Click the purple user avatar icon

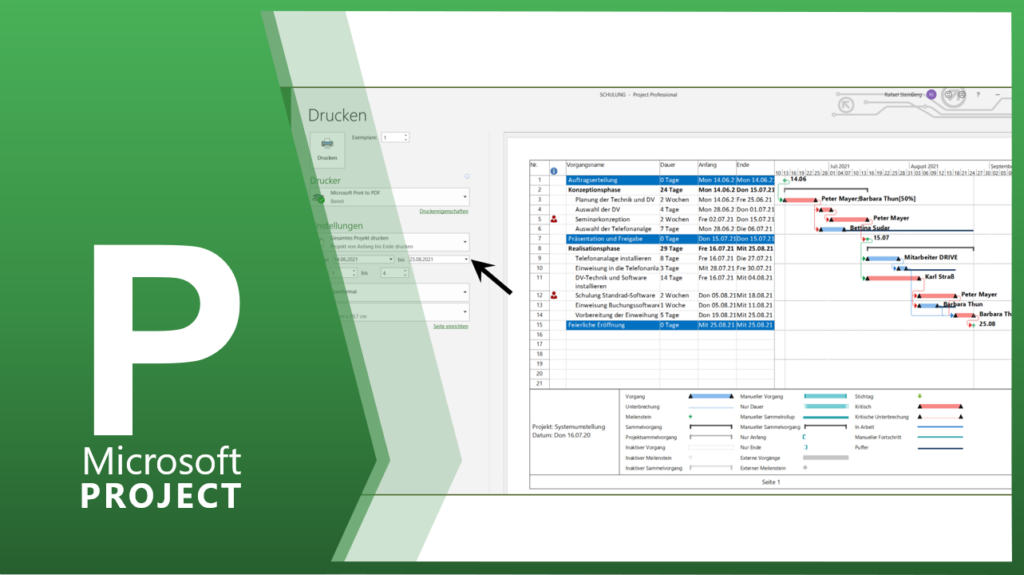click(931, 95)
